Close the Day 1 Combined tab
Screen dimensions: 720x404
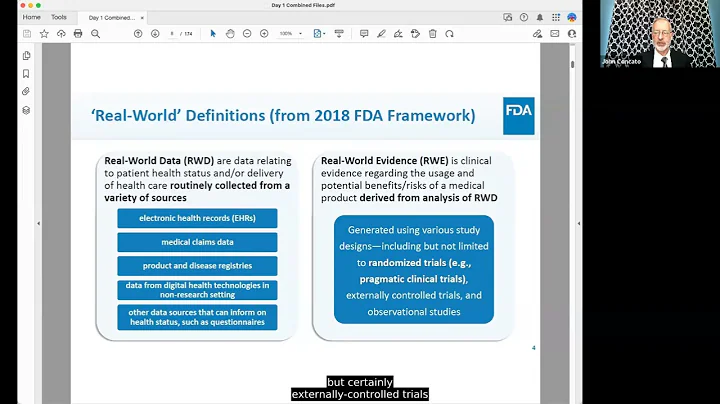point(142,17)
